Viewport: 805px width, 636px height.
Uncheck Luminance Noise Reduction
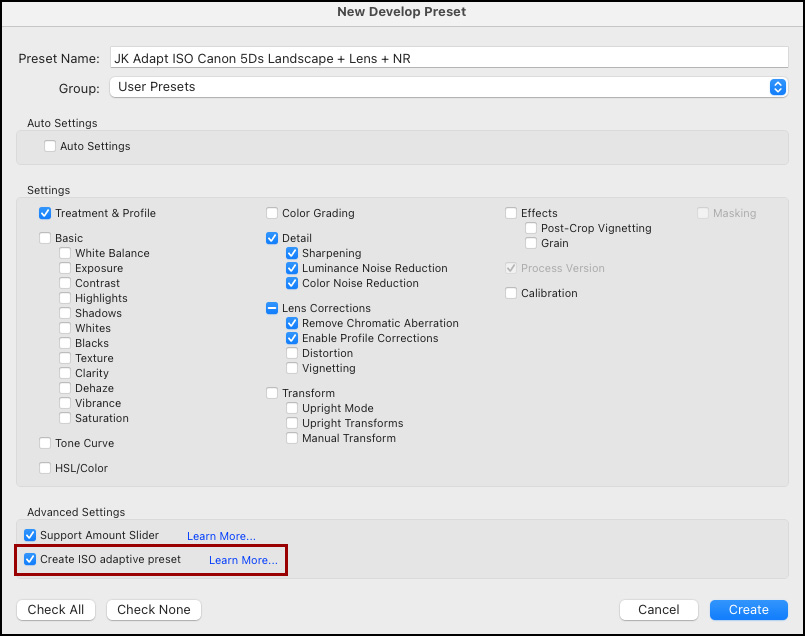click(x=292, y=268)
